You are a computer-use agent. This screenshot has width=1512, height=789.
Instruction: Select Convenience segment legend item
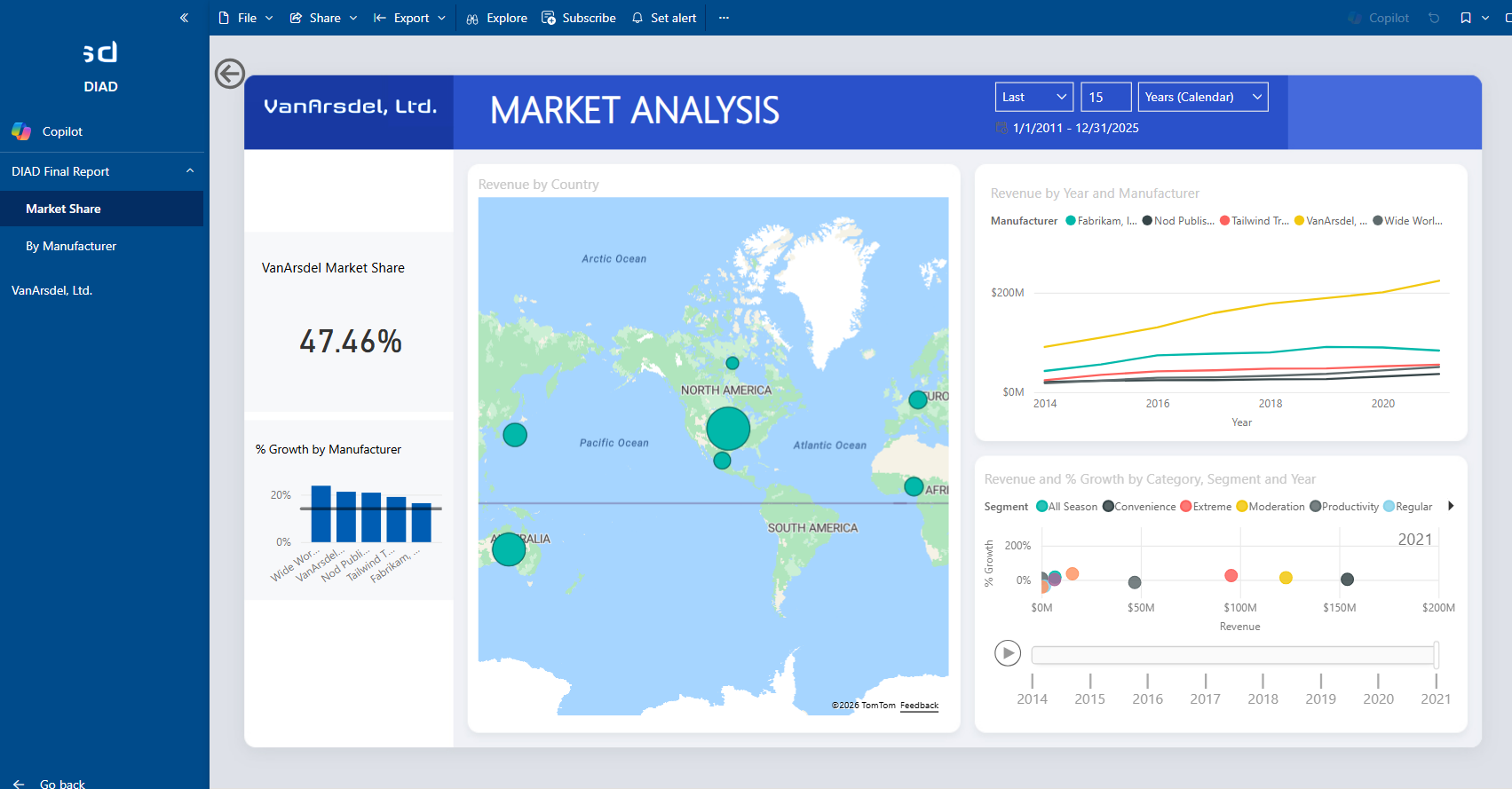1139,507
